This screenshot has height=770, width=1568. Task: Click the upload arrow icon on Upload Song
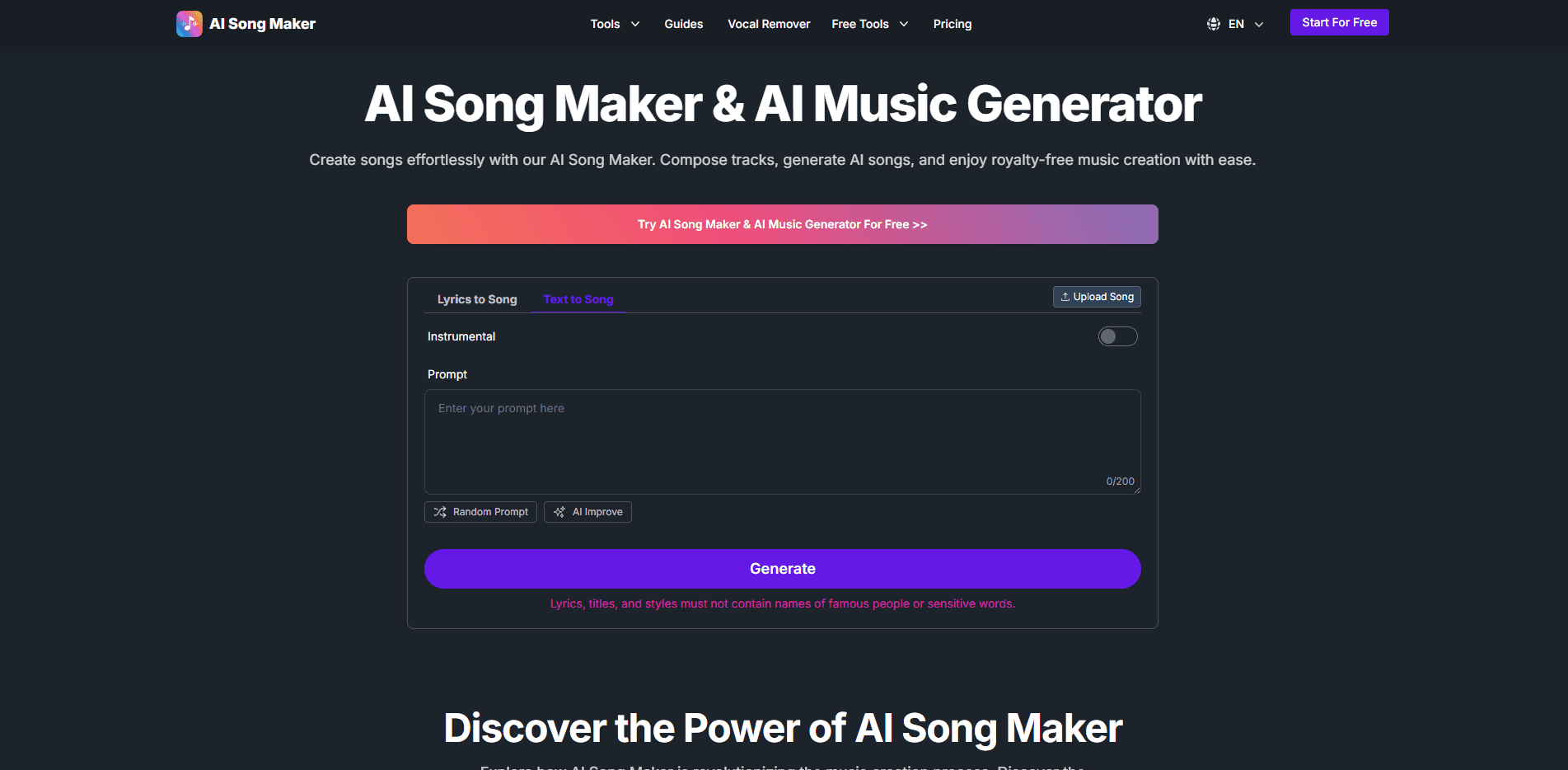[x=1065, y=297]
